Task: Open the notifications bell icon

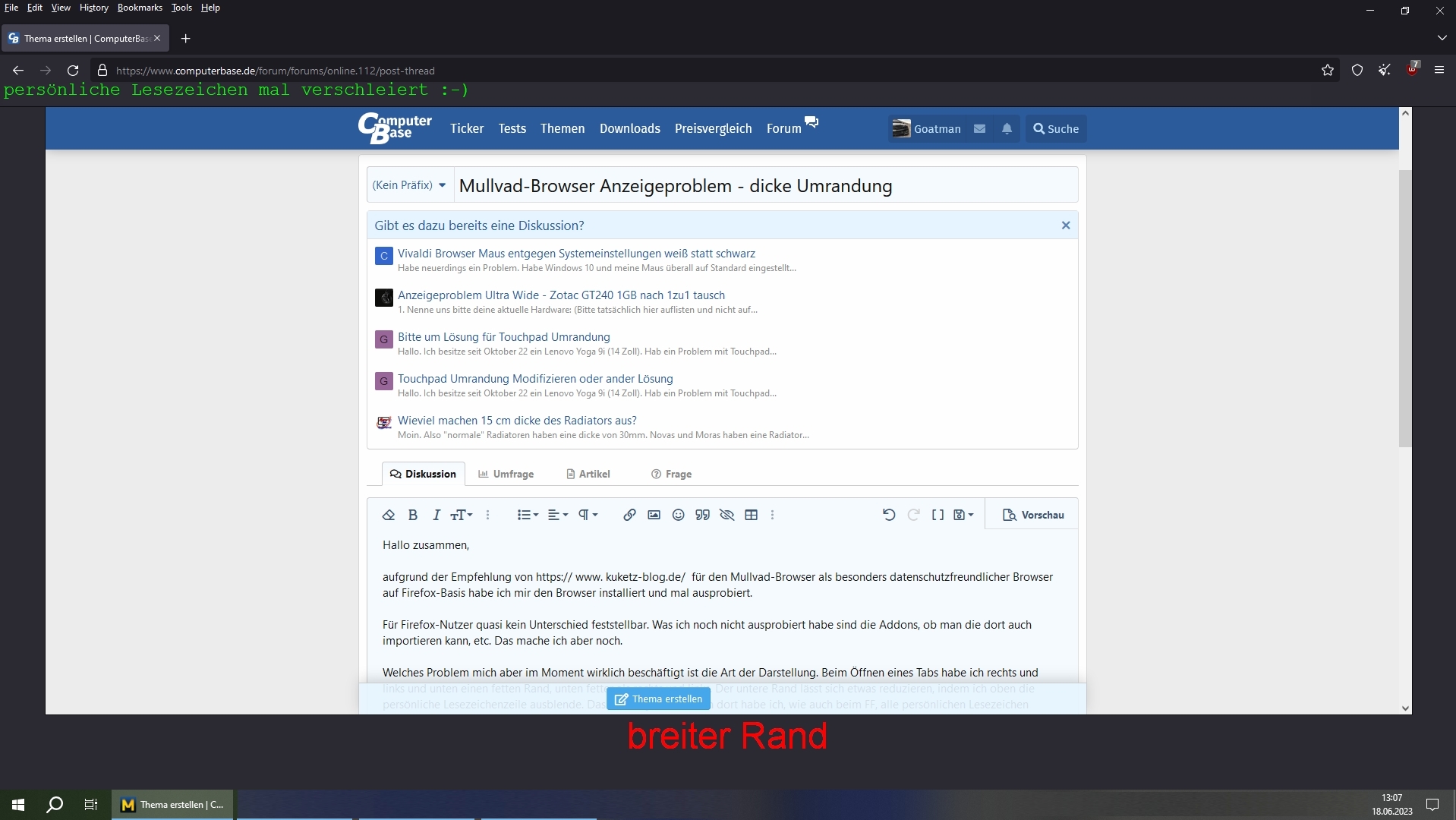Action: (x=1007, y=129)
